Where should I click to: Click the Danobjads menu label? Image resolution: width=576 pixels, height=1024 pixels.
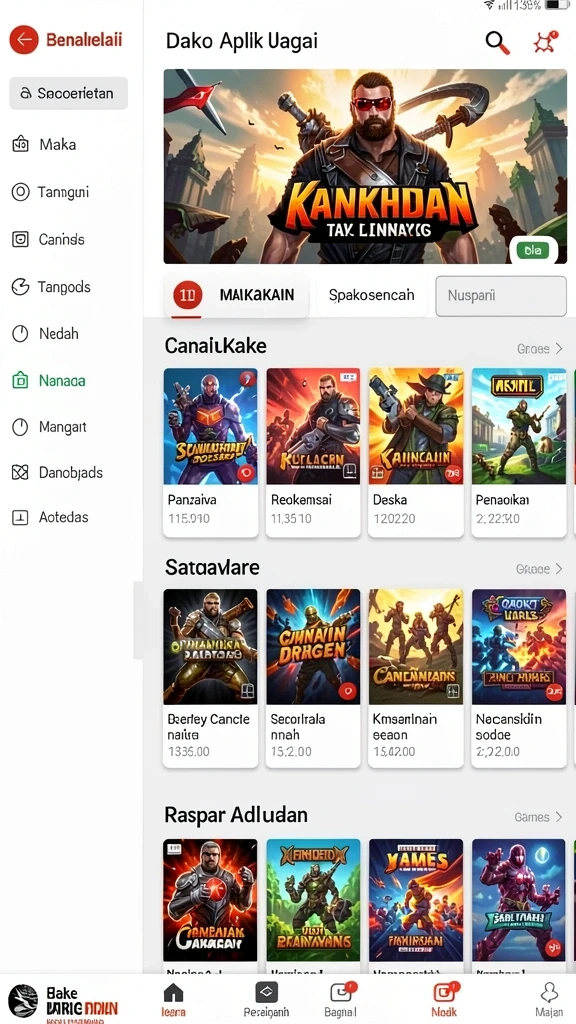click(71, 472)
